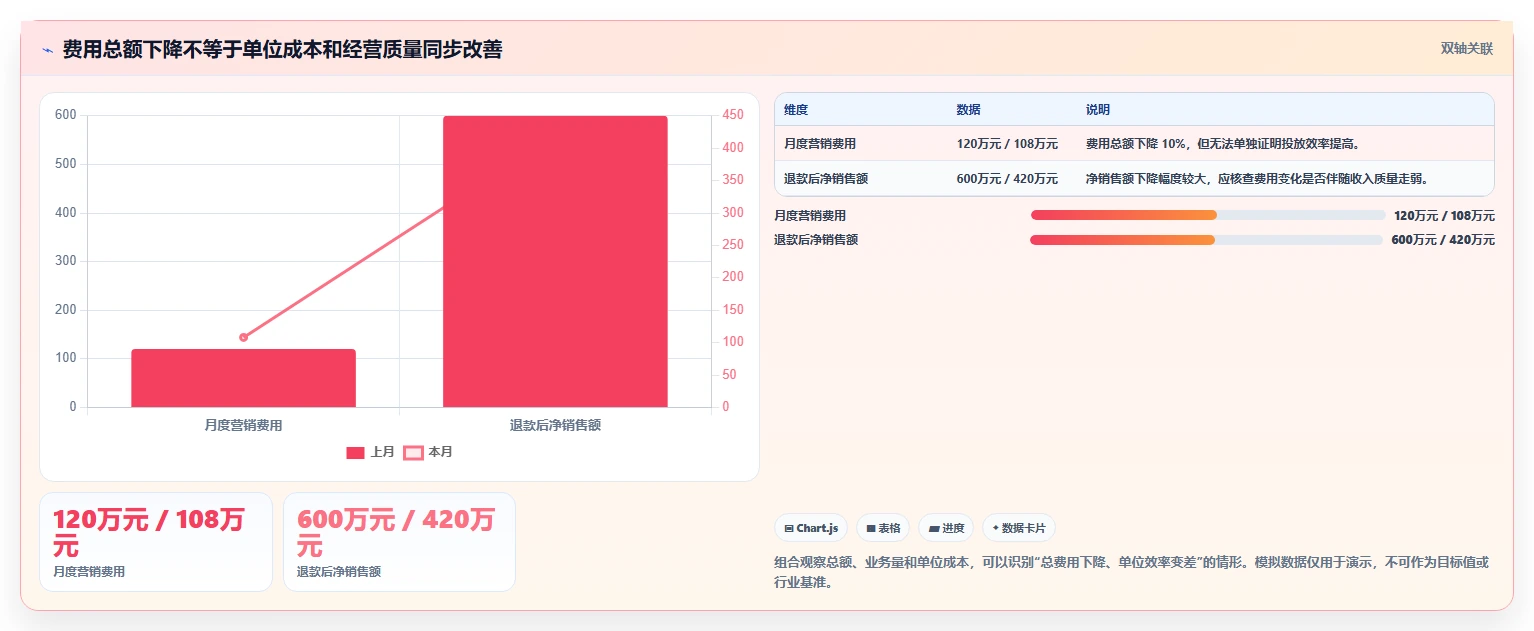Screen dimensions: 1534x631
Task: Select the 表格 tag chip
Action: [883, 528]
